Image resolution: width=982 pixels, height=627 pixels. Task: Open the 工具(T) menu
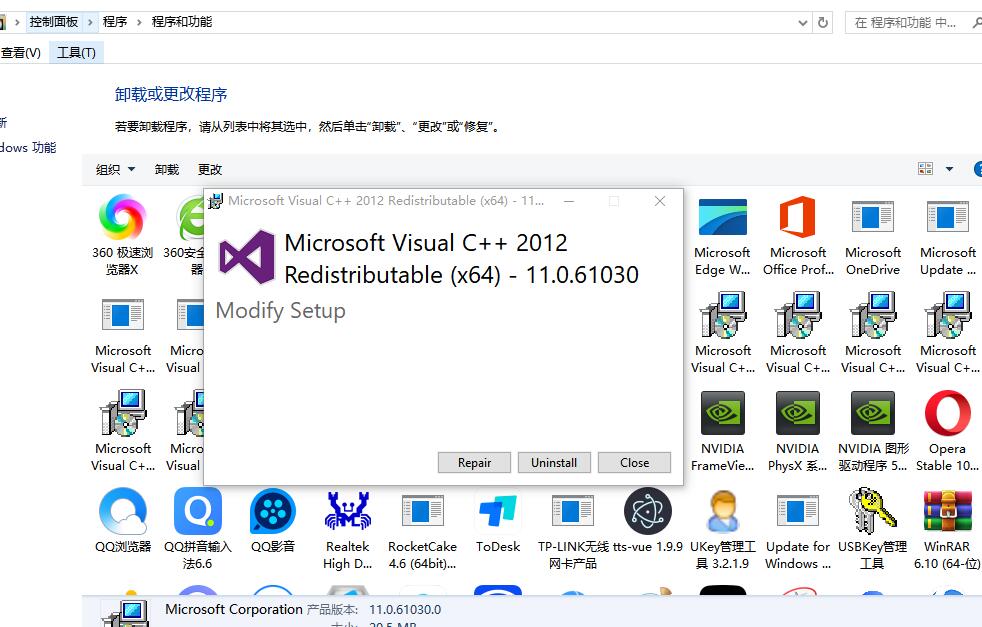(x=76, y=53)
